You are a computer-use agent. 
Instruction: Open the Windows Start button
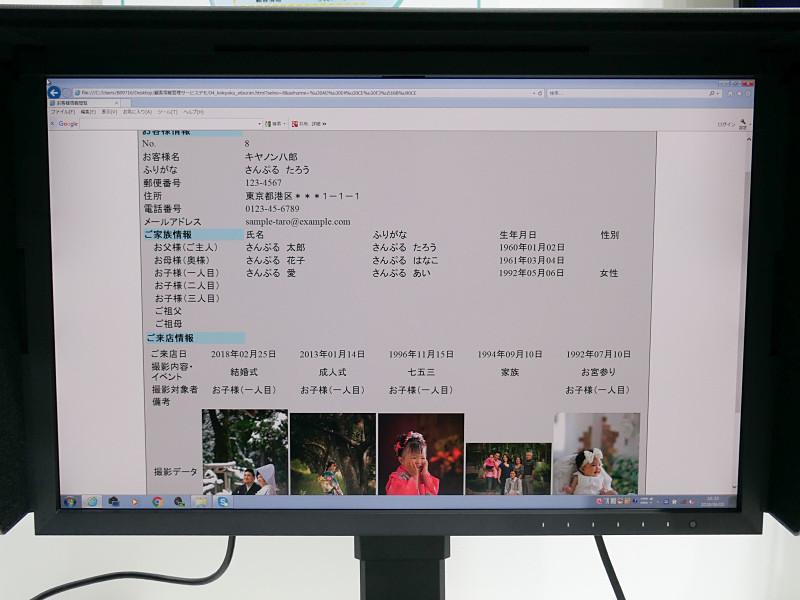70,502
